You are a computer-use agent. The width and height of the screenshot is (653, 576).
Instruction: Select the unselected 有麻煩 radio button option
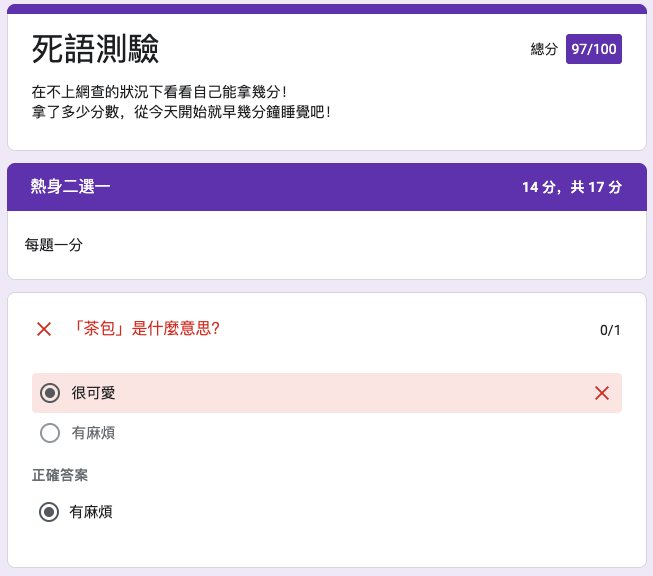click(x=50, y=433)
